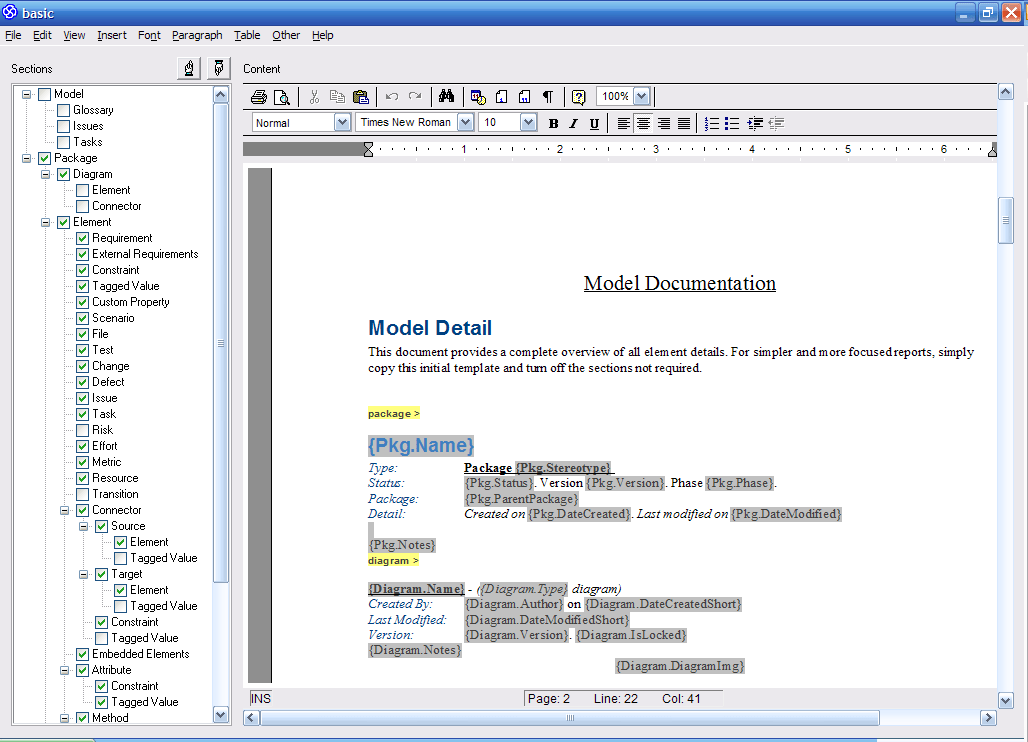Enable the Risk checkbox in the Sections tree
Viewport: 1028px width, 742px height.
(81, 430)
